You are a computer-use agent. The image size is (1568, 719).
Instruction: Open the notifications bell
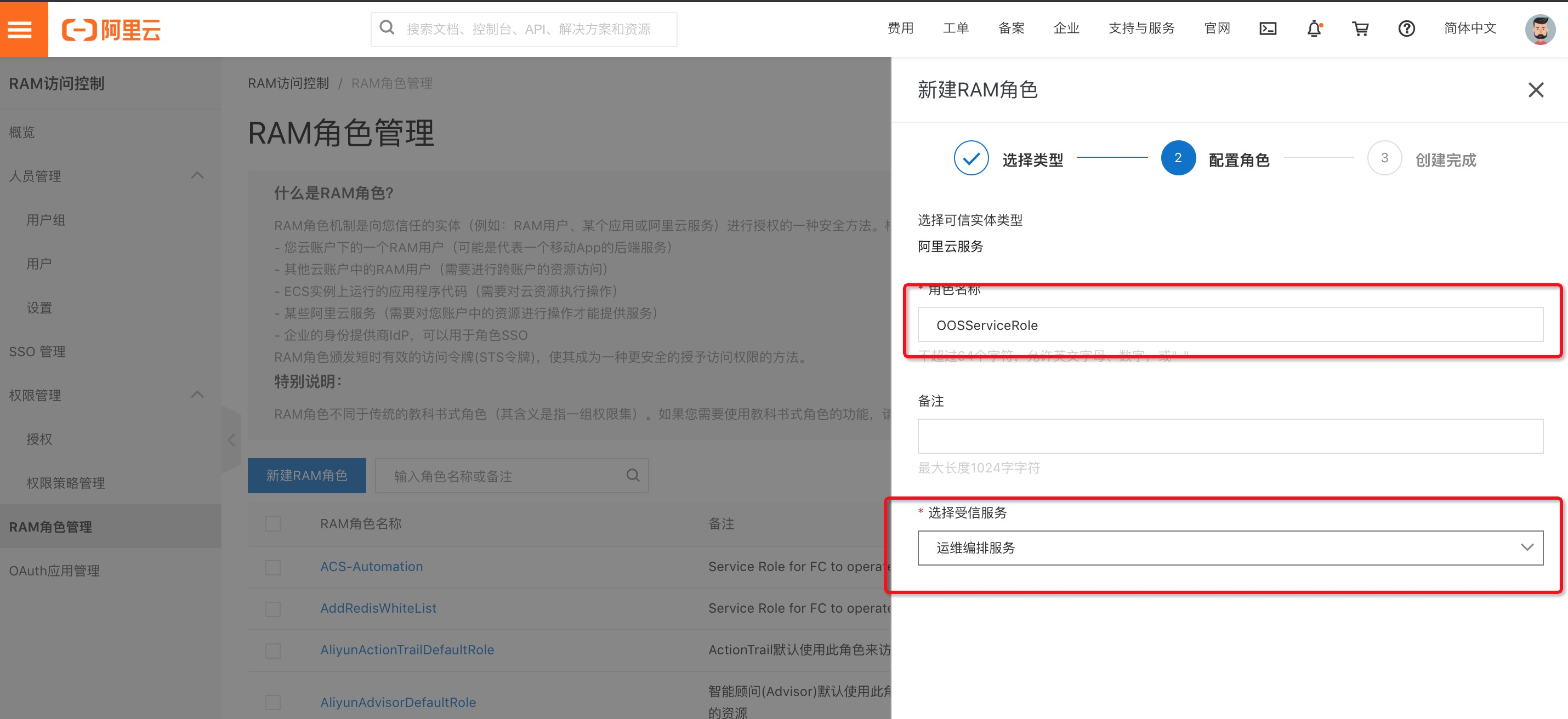pos(1314,28)
